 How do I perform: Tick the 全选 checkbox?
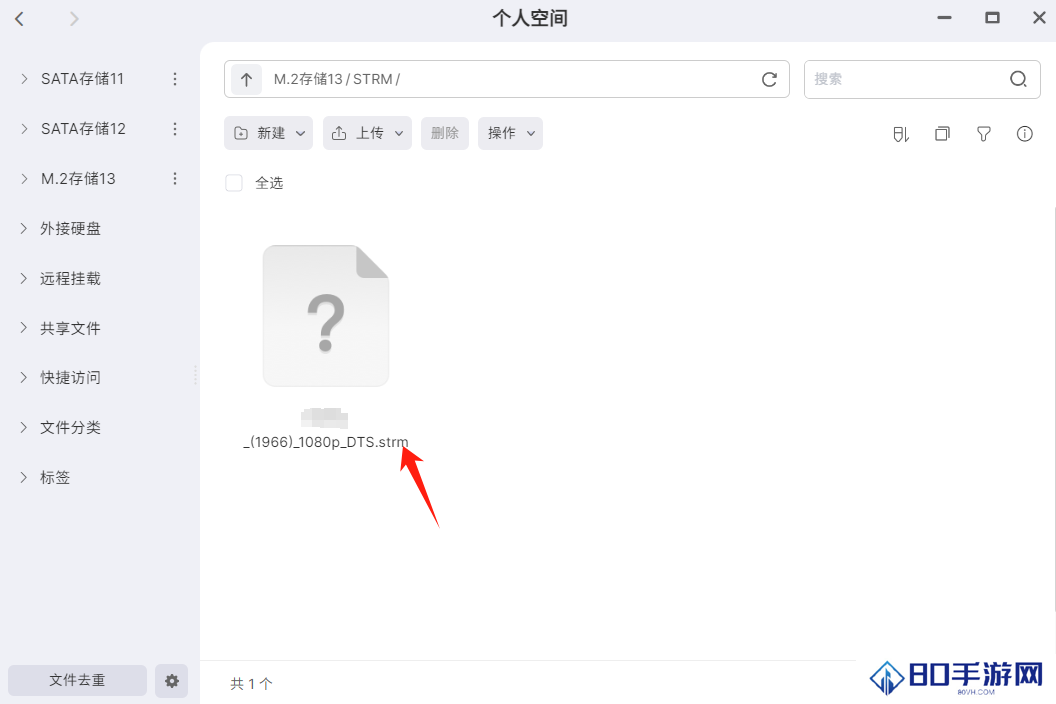[x=234, y=183]
